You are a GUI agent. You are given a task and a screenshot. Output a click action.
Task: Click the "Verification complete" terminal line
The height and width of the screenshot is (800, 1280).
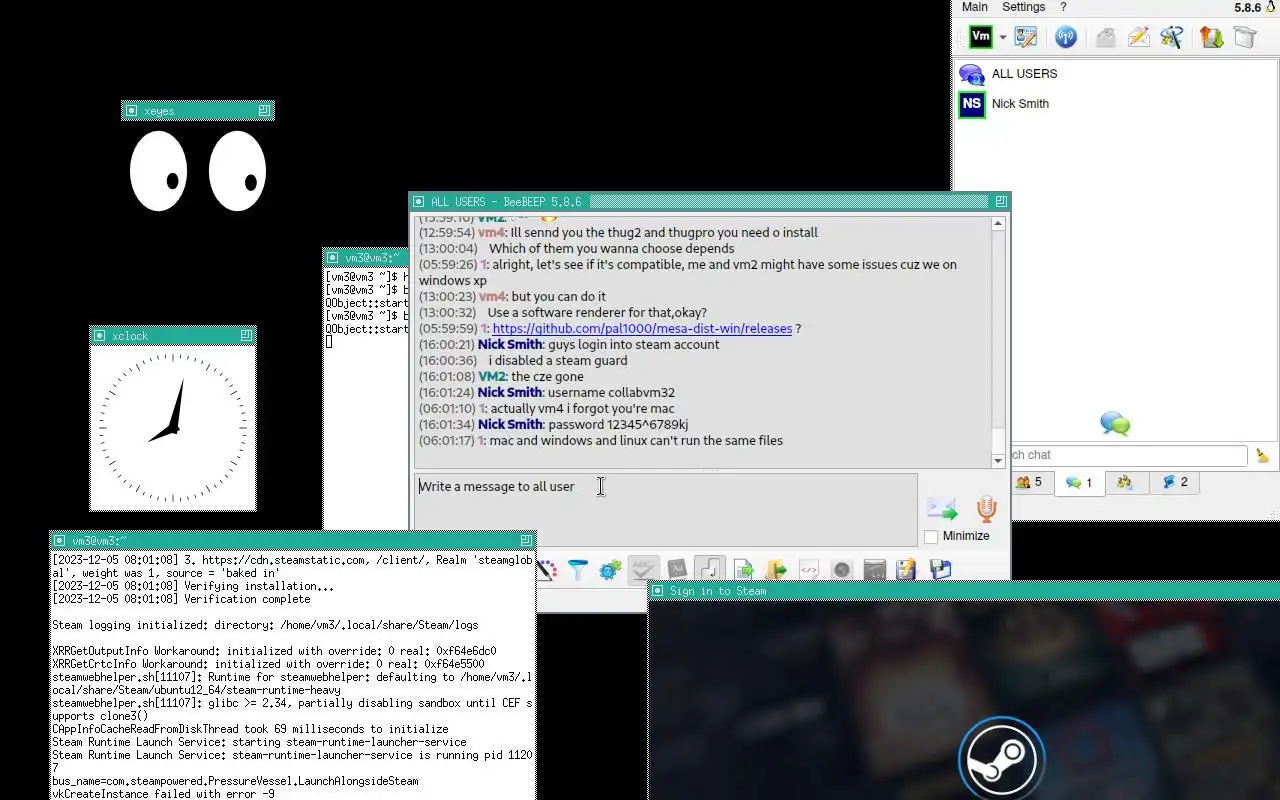point(181,600)
